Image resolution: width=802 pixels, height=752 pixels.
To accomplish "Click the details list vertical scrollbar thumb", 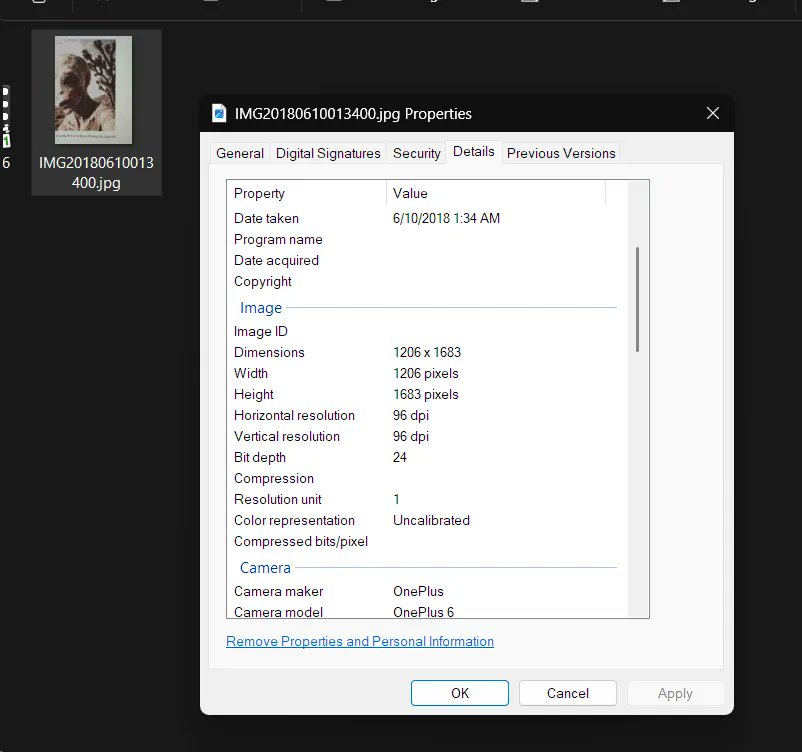I will (x=637, y=299).
